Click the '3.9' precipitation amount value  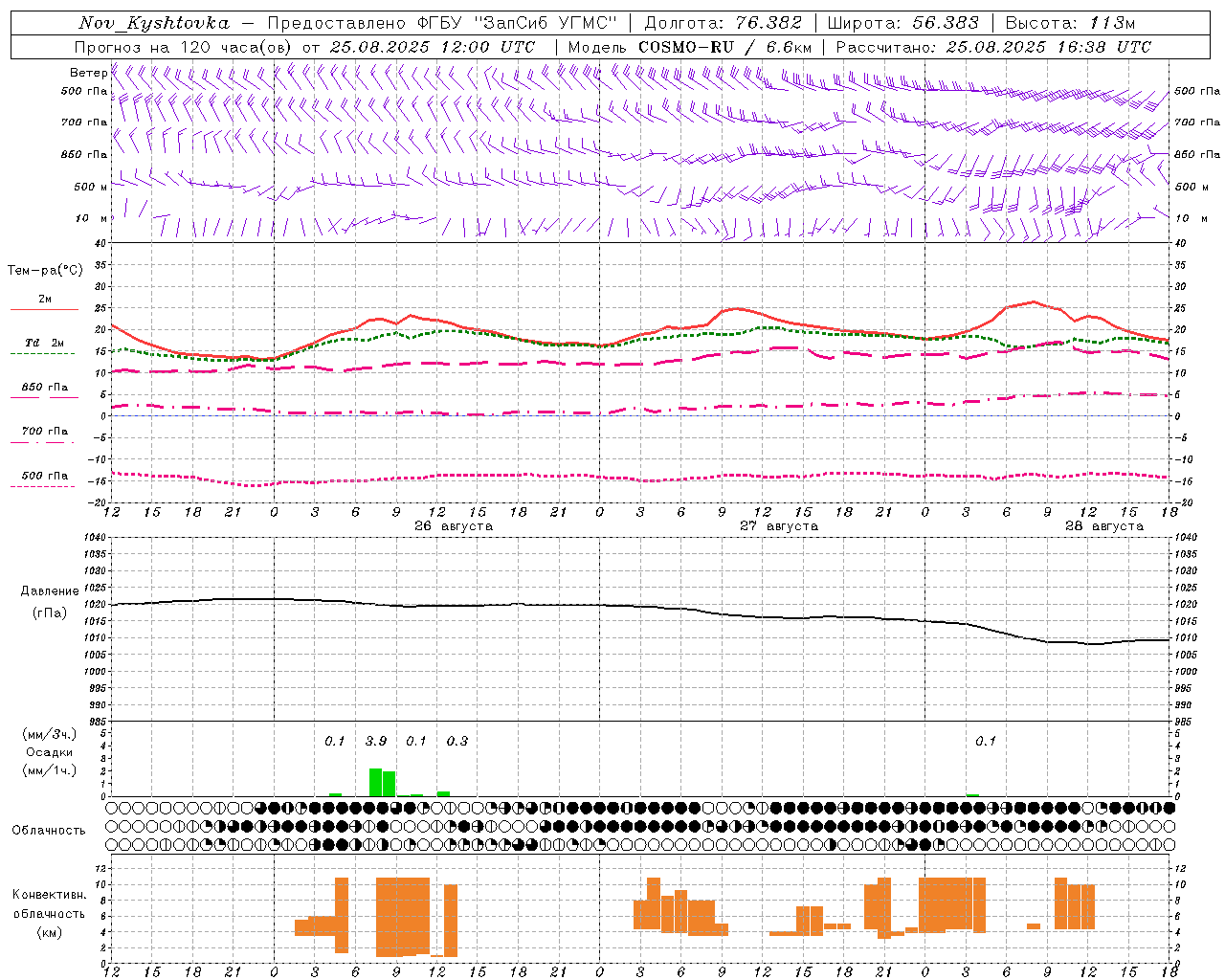click(376, 741)
